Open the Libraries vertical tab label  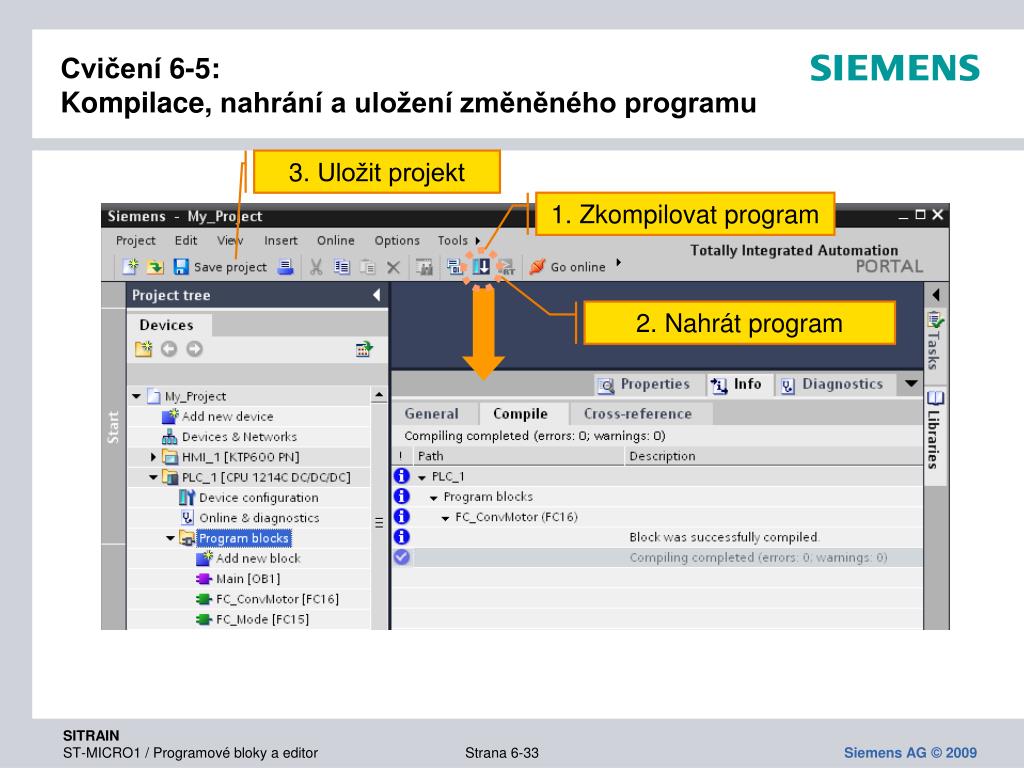click(x=934, y=439)
